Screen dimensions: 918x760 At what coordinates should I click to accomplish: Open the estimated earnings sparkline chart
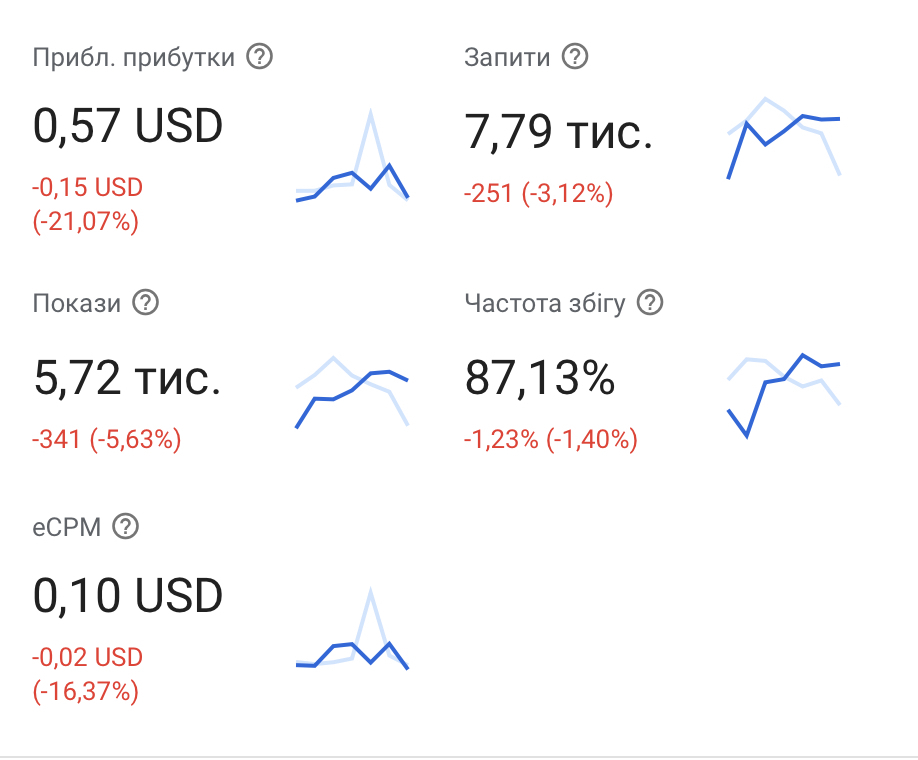pos(352,157)
